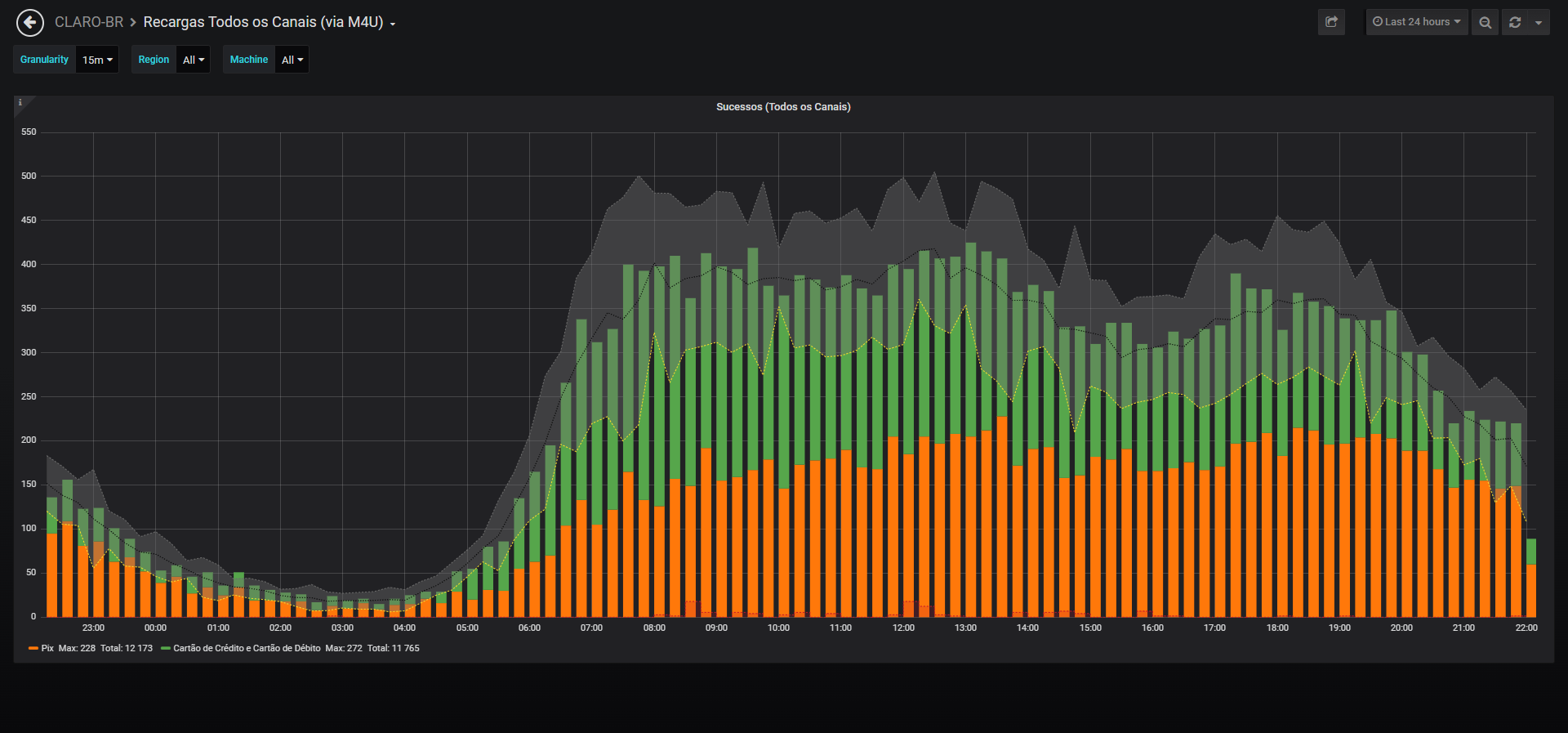
Task: Click the Pix 'Total: 12 173' legend value
Action: pyautogui.click(x=127, y=648)
